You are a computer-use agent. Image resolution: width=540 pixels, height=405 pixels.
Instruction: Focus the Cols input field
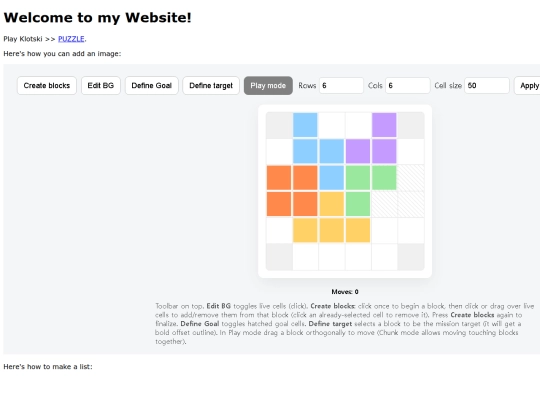[x=408, y=85]
